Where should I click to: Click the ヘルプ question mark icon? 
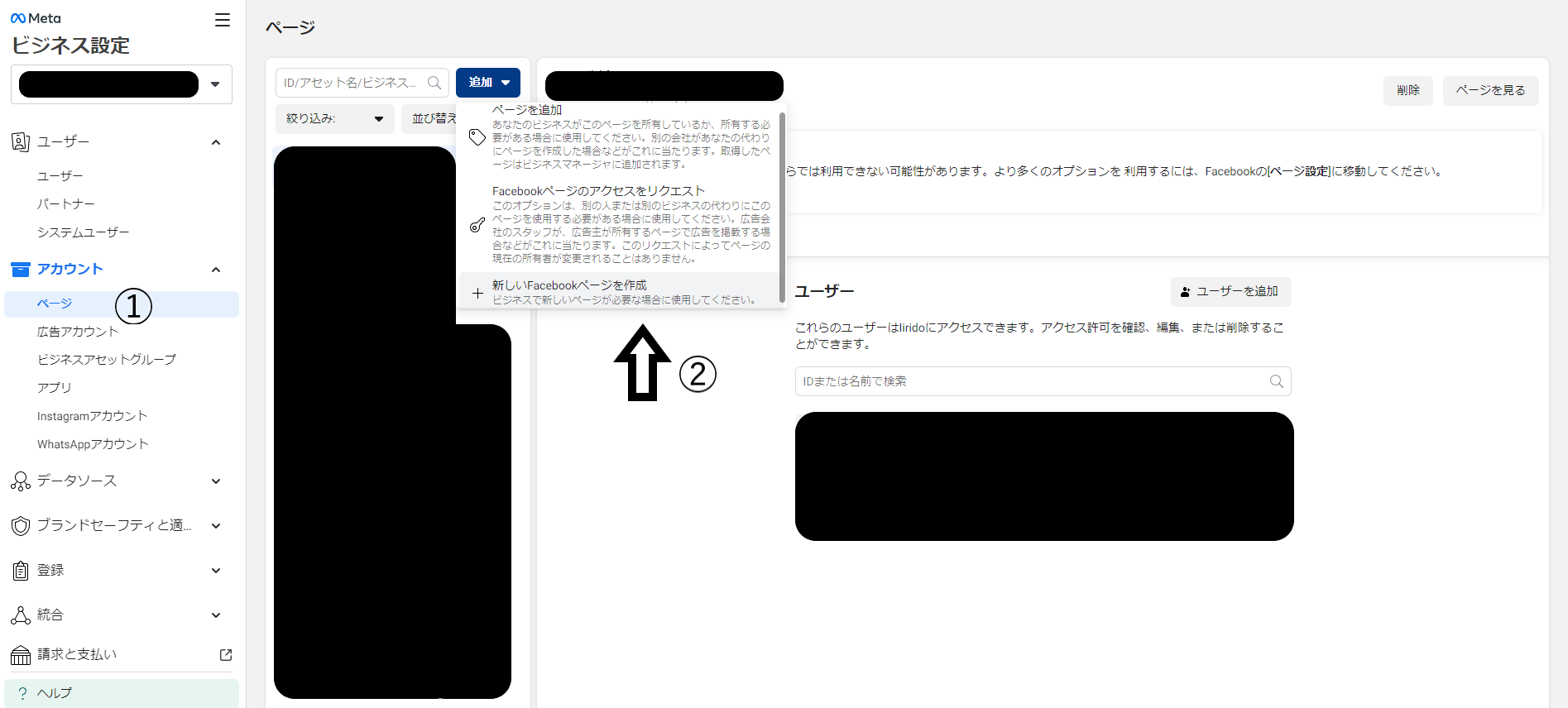point(22,693)
